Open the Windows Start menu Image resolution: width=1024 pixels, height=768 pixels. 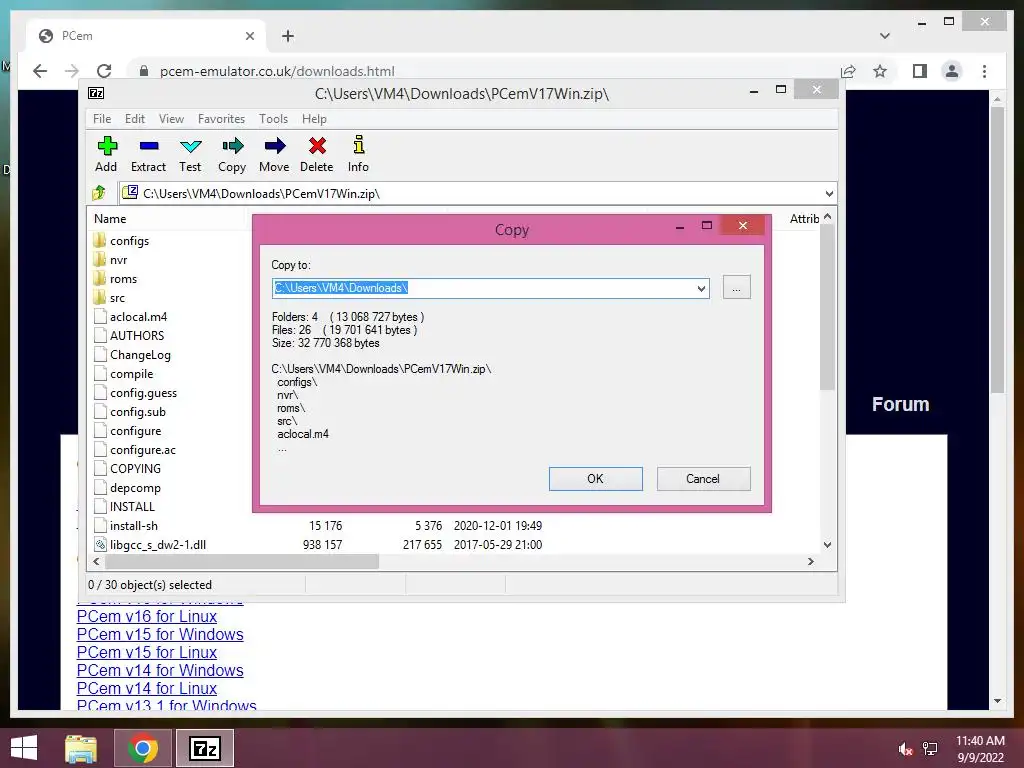(24, 748)
